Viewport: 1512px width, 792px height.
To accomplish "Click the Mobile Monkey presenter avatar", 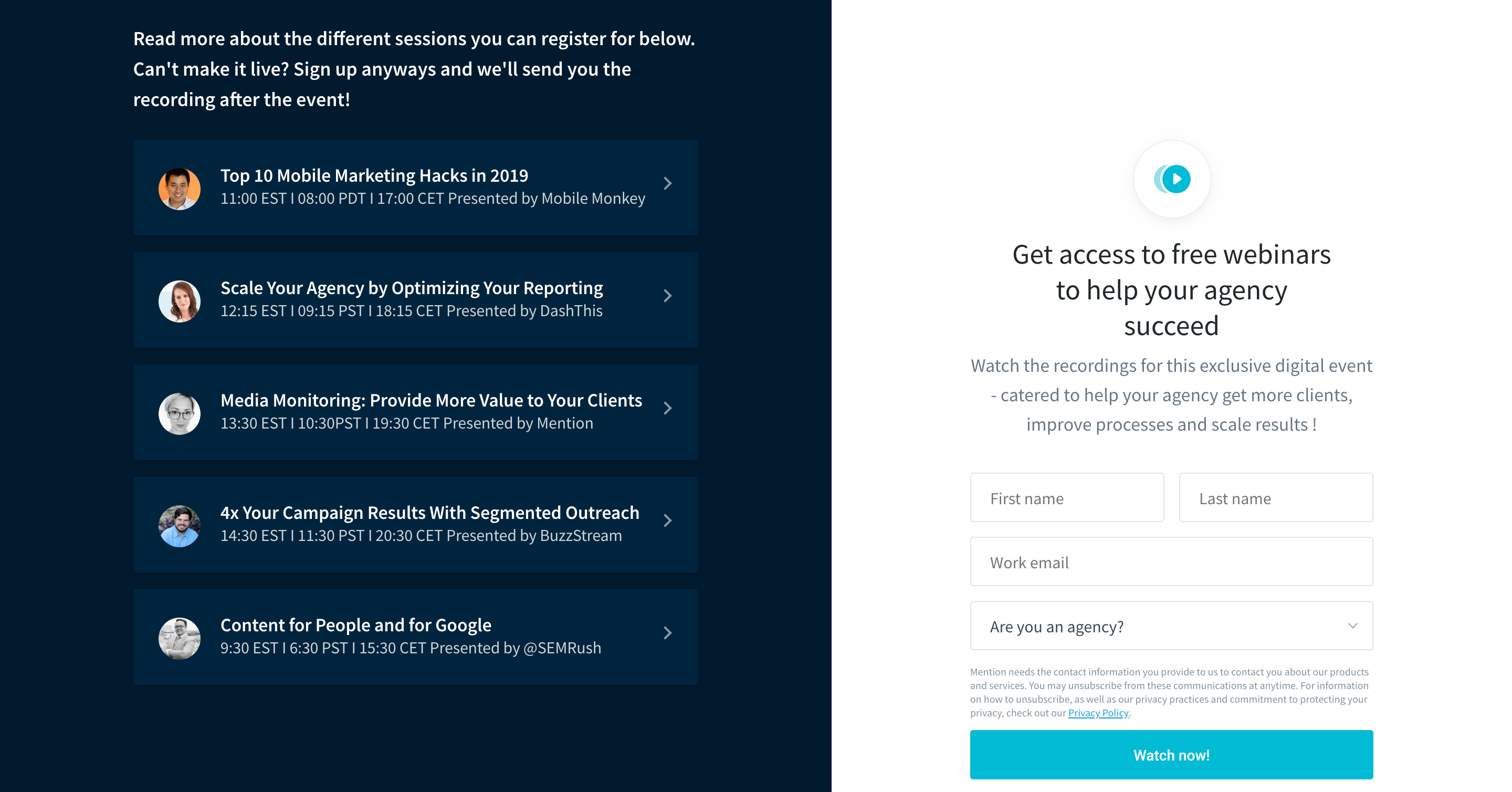I will [180, 189].
